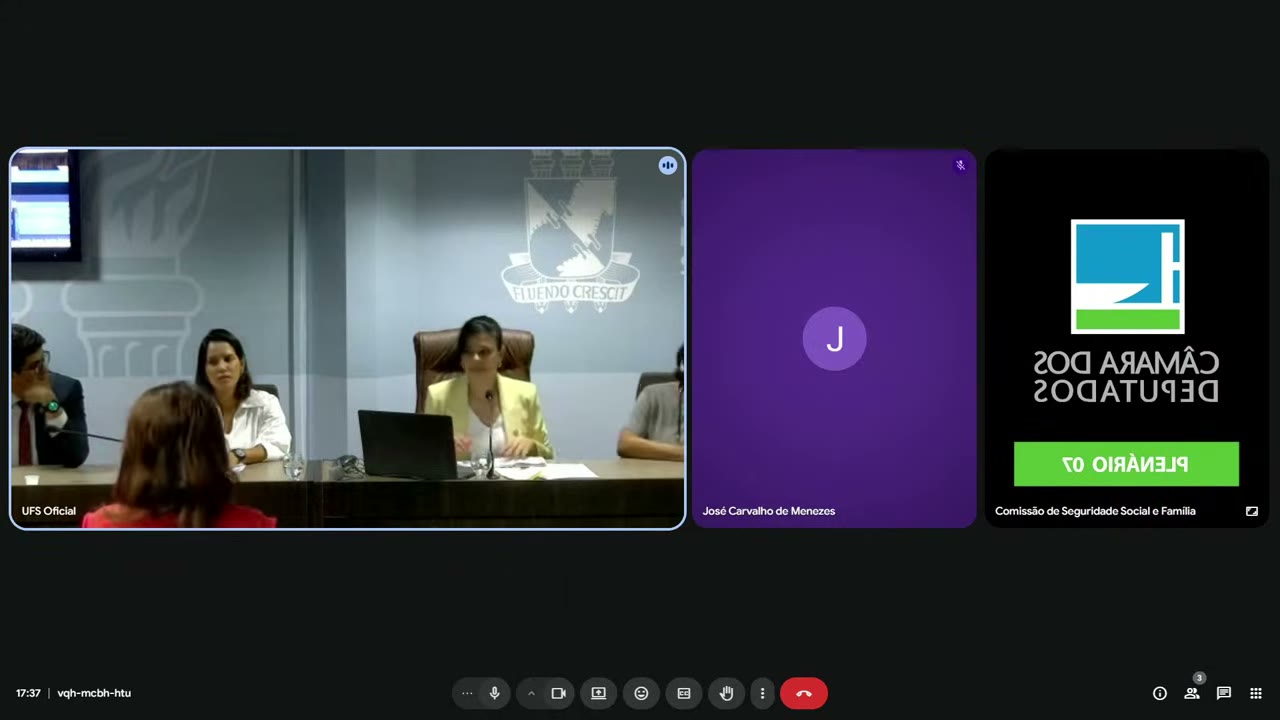Expand video settings chevron beside camera
This screenshot has height=720, width=1280.
[531, 693]
